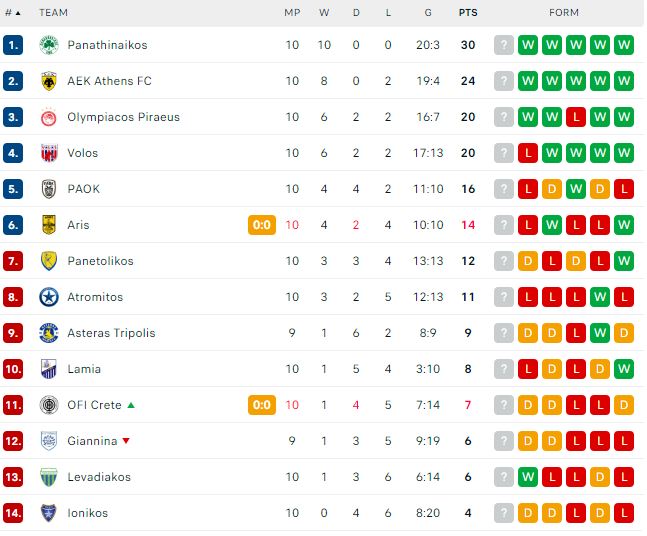Open the Panetolikos team link
647x536 pixels.
(100, 261)
